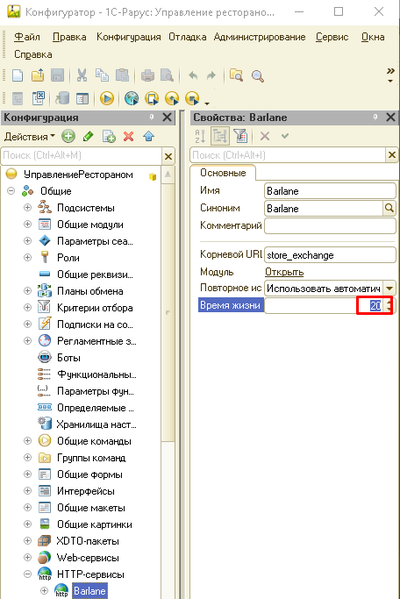Viewport: 400px width, 599px height.
Task: Click the red Delete cross icon
Action: tap(129, 136)
